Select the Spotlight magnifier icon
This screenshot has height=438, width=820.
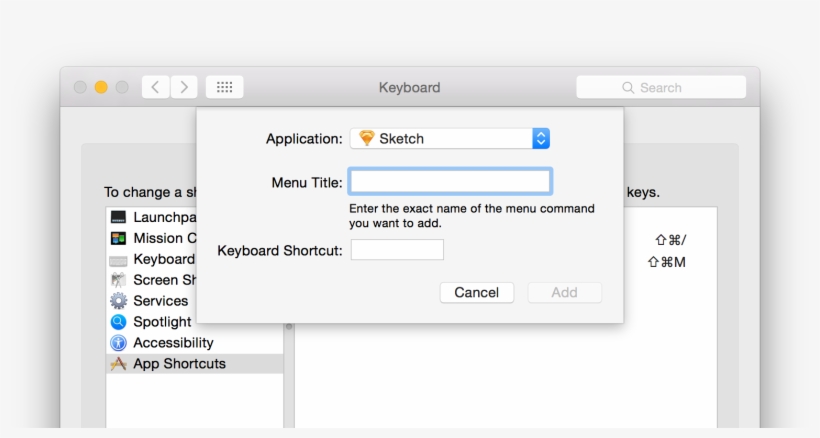(x=118, y=322)
